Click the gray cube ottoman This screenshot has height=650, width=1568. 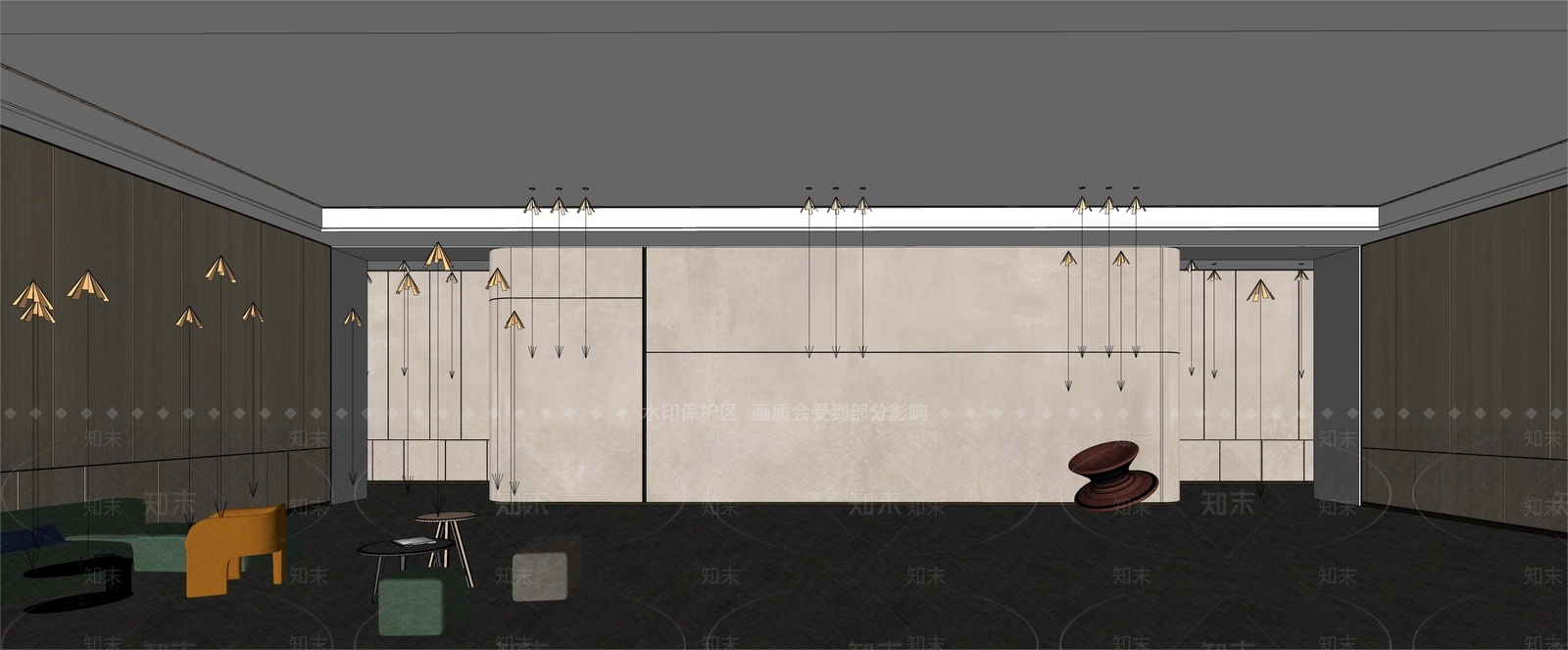point(540,575)
